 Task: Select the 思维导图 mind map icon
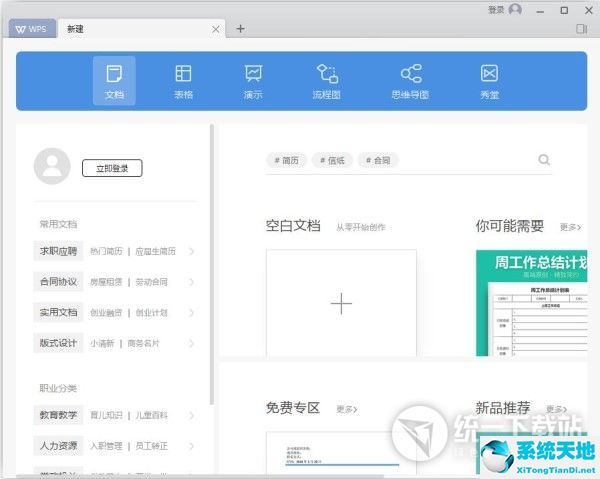pyautogui.click(x=410, y=81)
